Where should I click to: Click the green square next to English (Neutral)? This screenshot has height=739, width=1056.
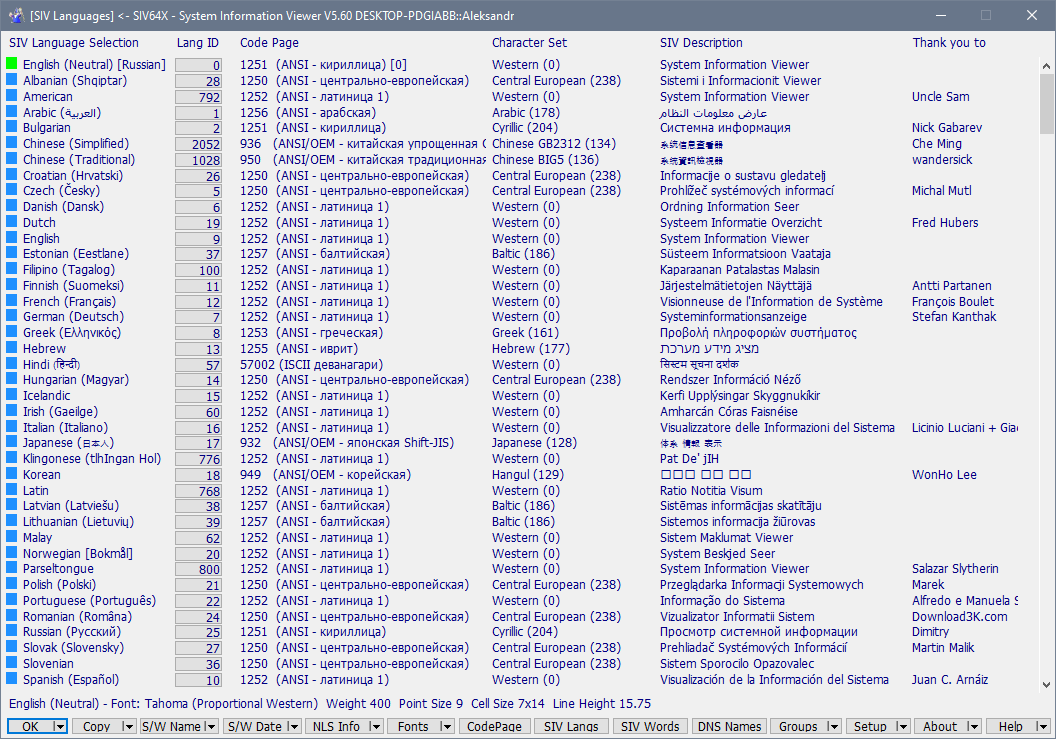[11, 63]
